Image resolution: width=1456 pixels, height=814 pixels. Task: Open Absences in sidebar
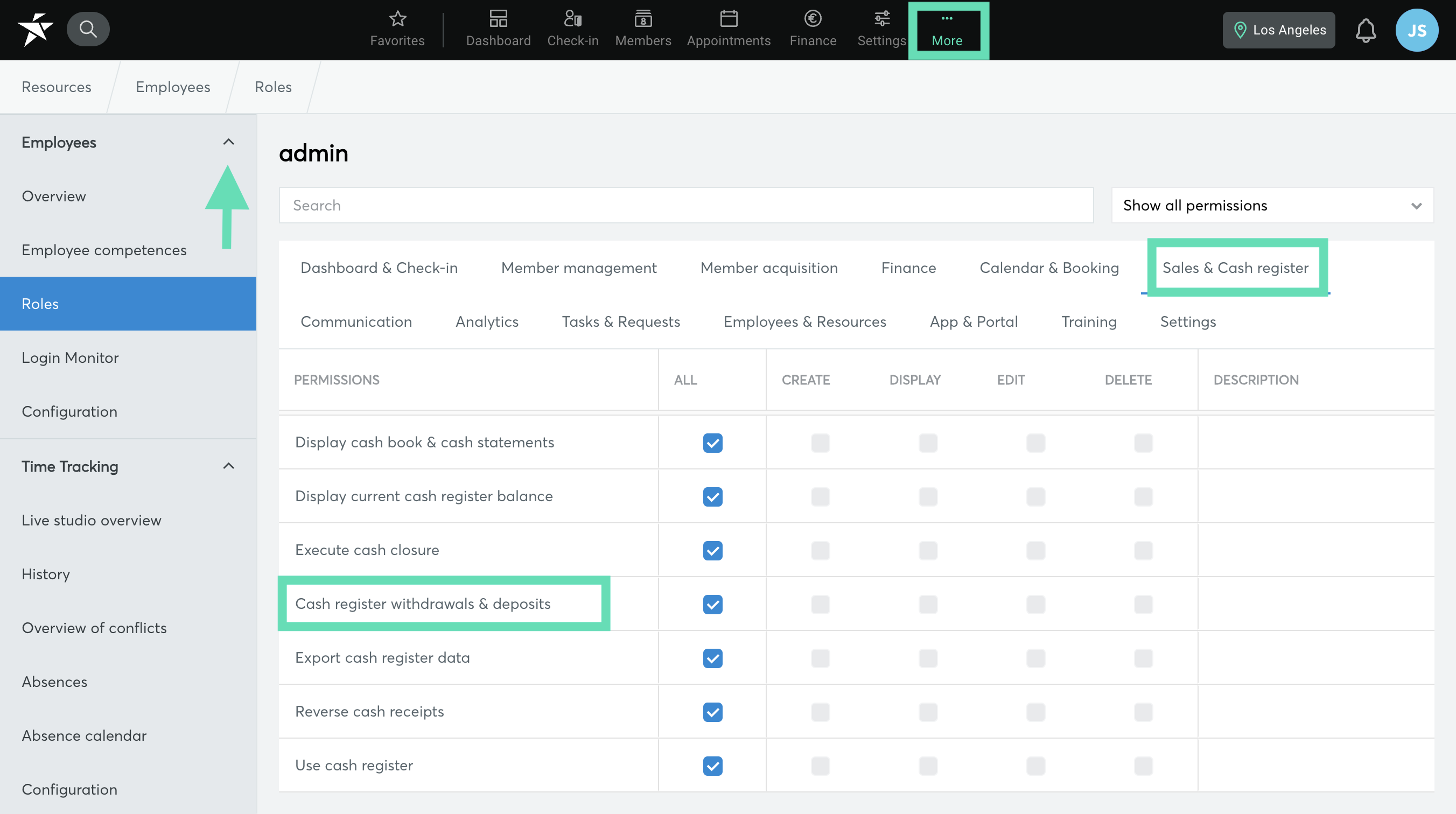[x=128, y=682]
